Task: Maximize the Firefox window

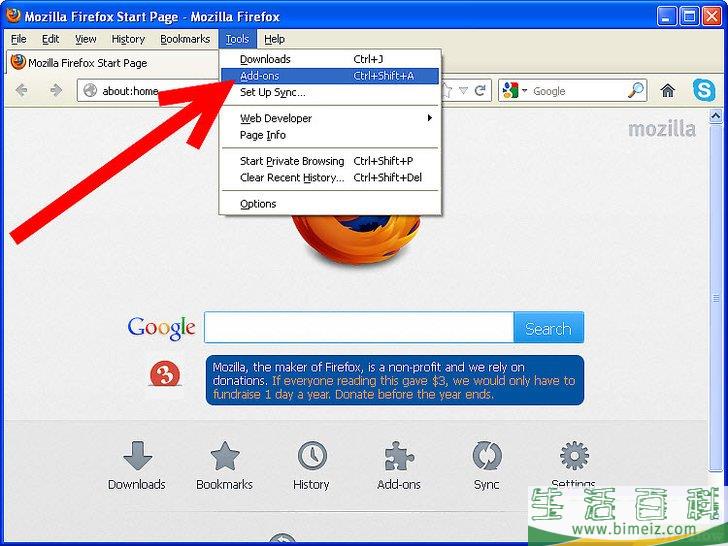Action: (x=689, y=17)
